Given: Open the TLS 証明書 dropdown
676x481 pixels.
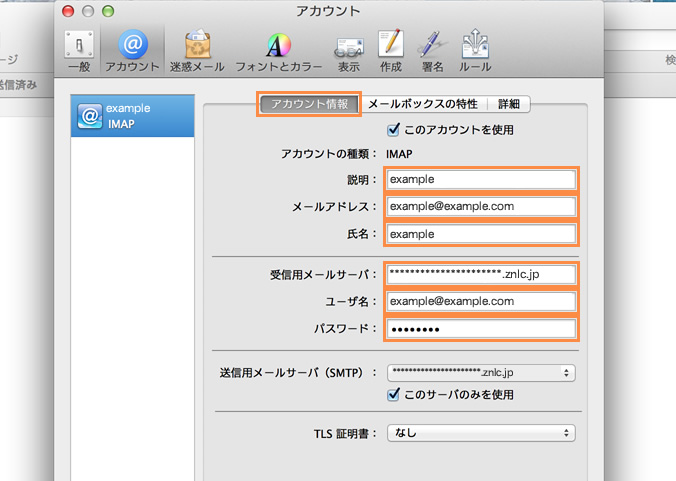Looking at the screenshot, I should coord(481,433).
